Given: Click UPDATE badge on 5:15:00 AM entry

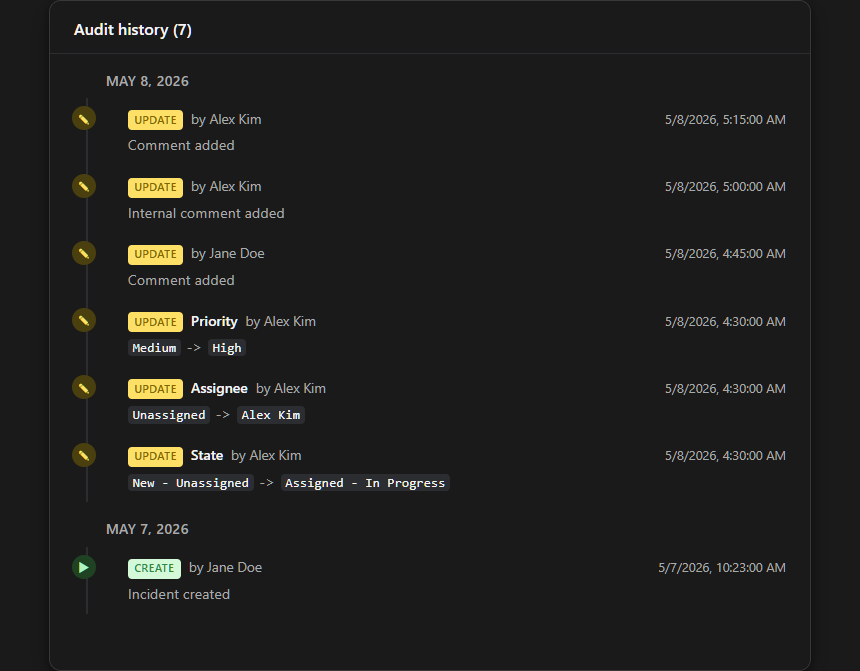Looking at the screenshot, I should (x=155, y=120).
